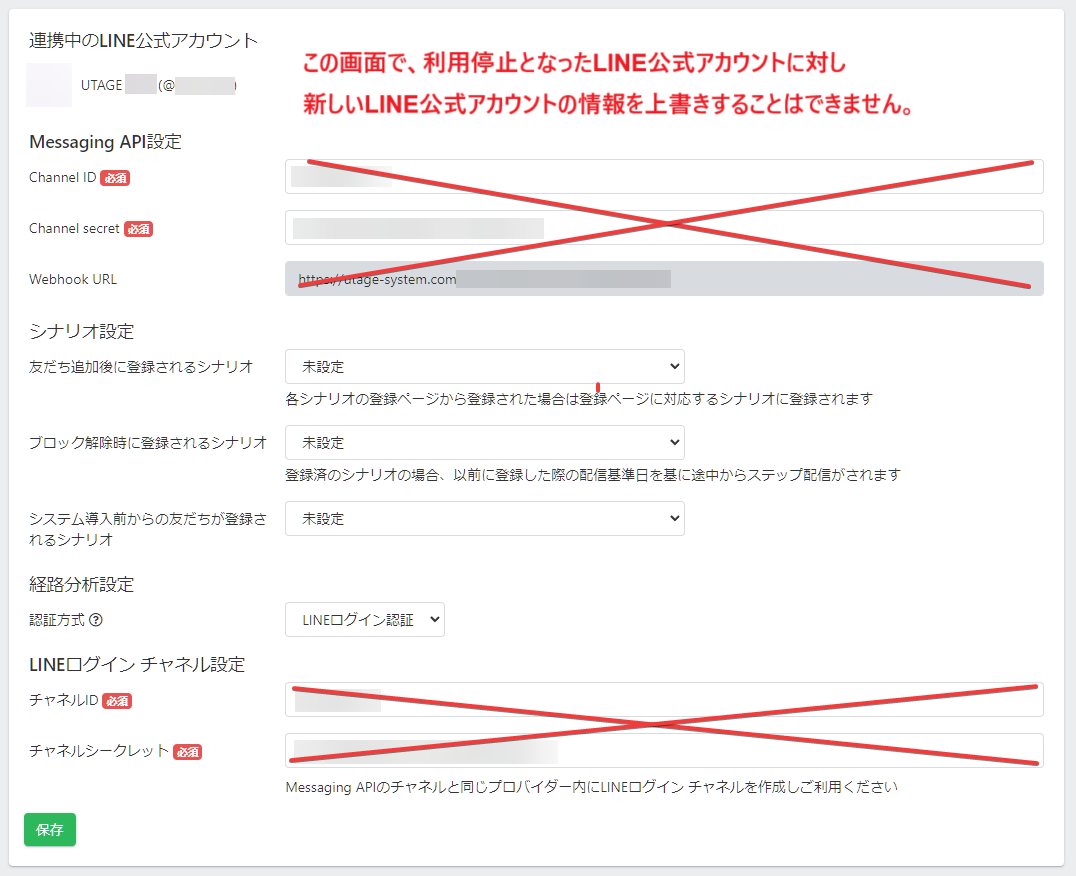Click the UTAGE account name text

click(x=103, y=86)
